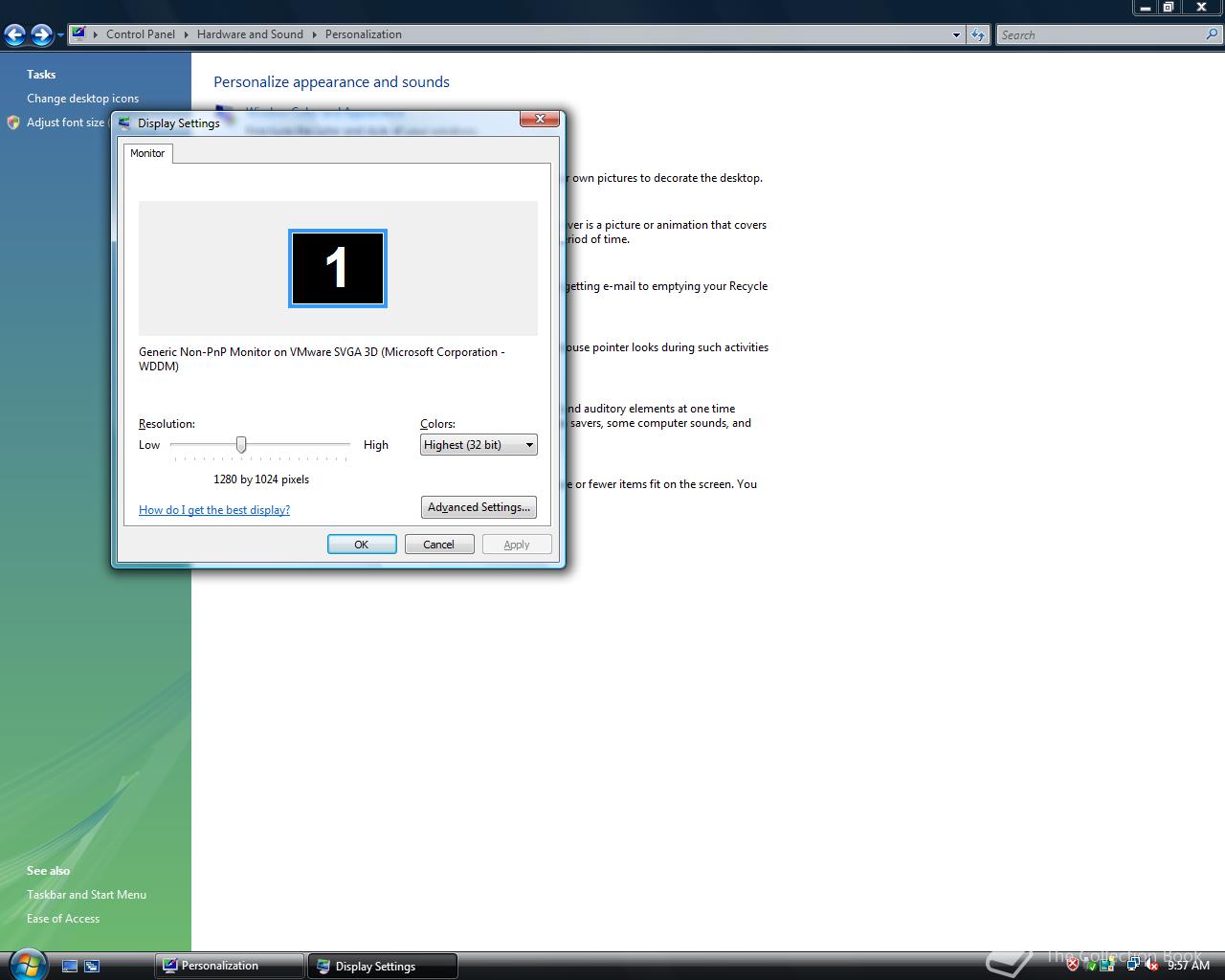Screen dimensions: 1225x980
Task: Open the recent pages dropdown arrow
Action: [x=60, y=35]
